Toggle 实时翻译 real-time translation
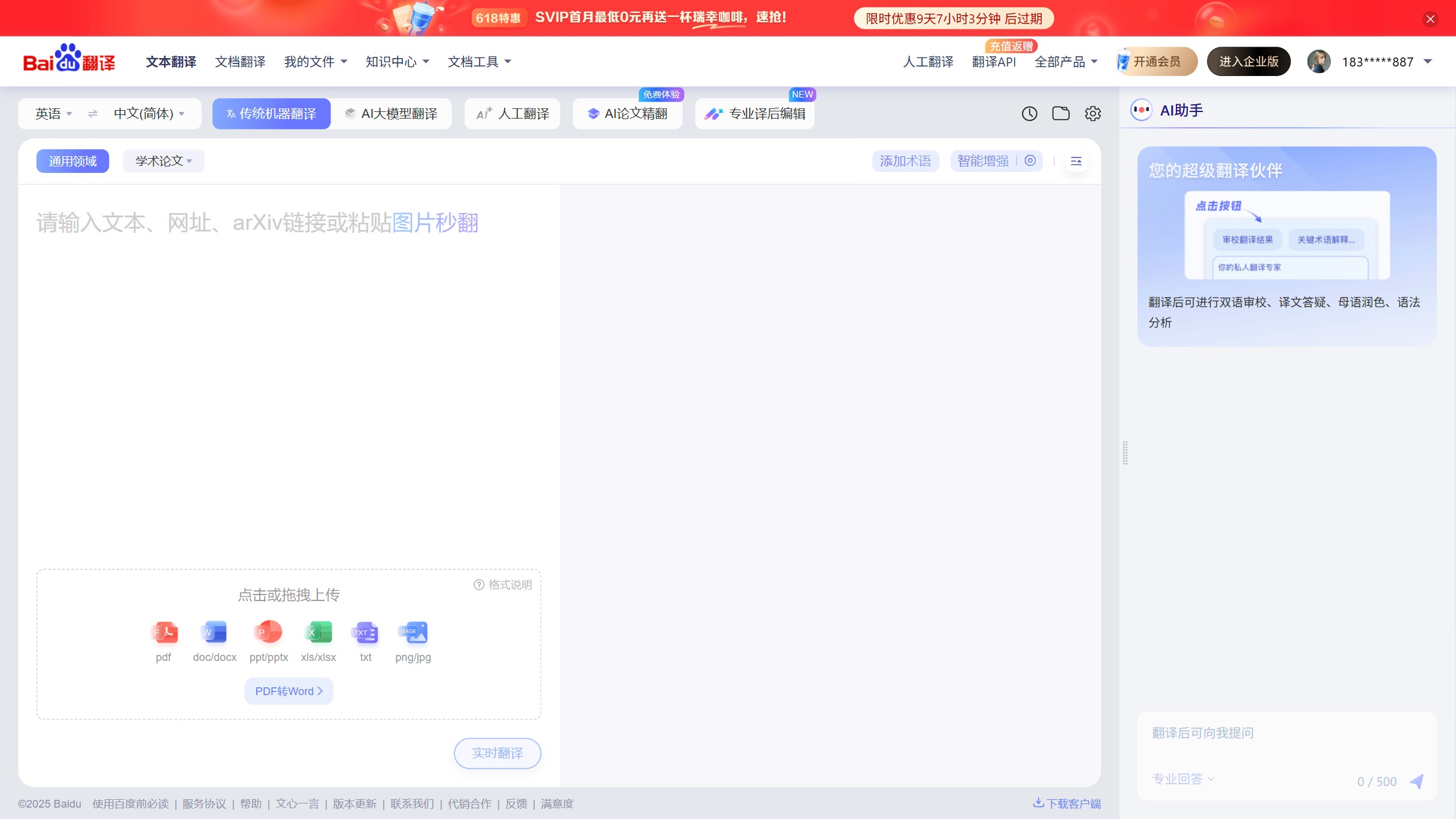 point(498,753)
